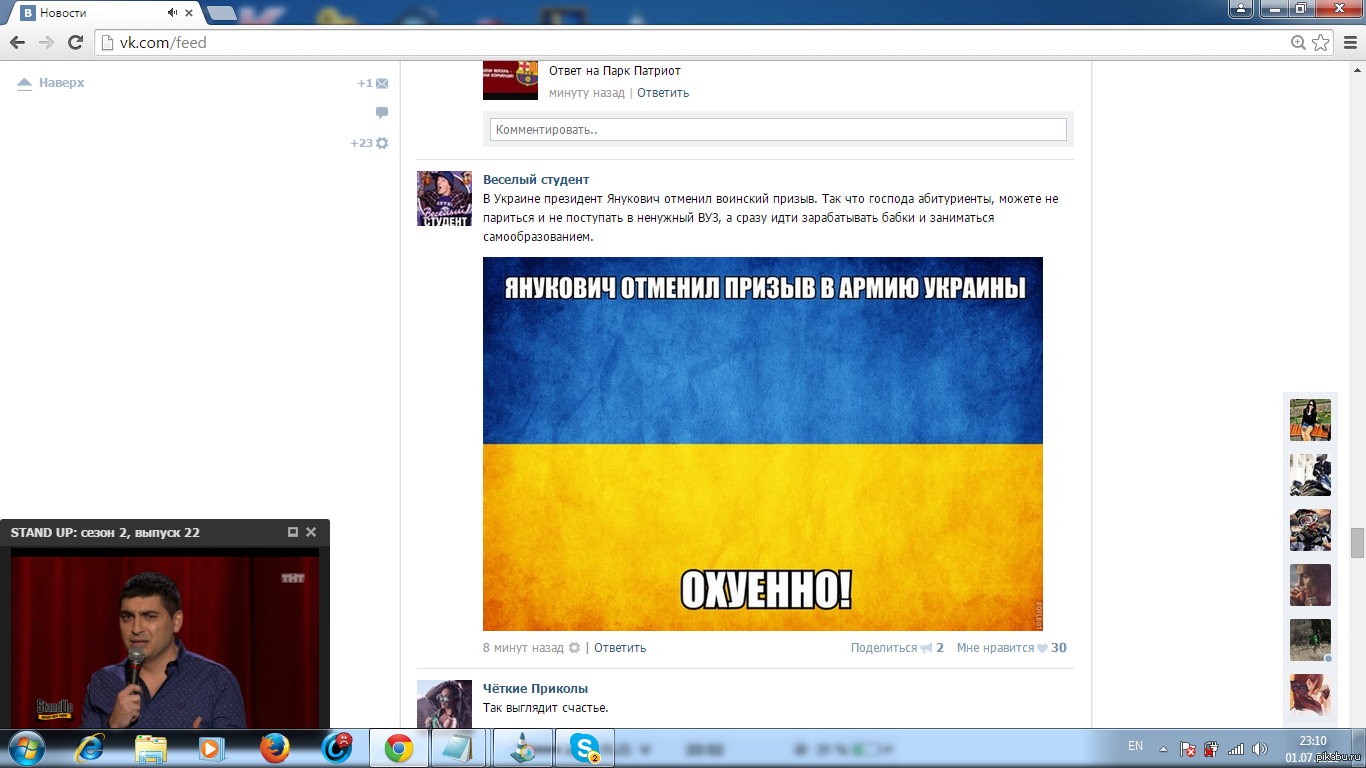Screen dimensions: 1366x768
Task: Close the STAND UP video popup
Action: click(311, 533)
